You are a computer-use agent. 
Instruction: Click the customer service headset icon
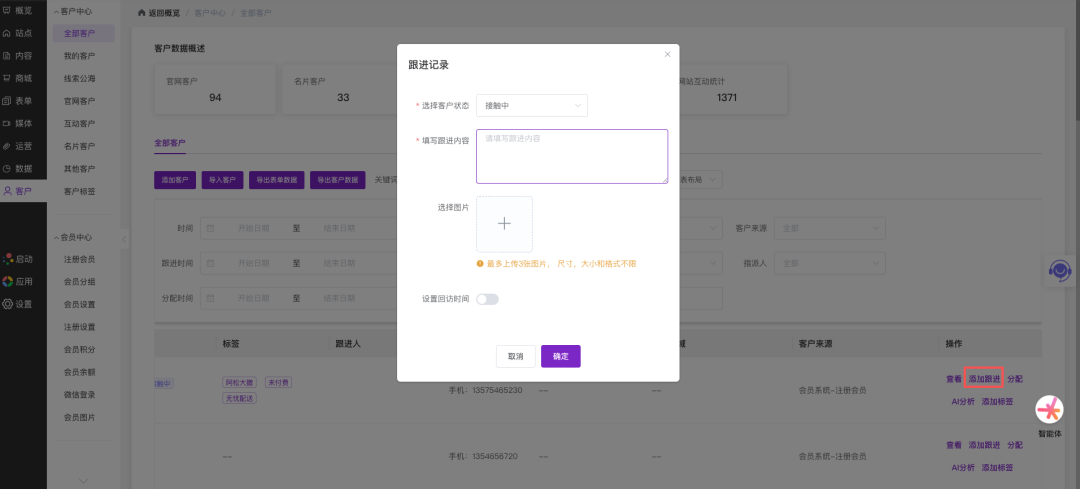tap(1059, 271)
